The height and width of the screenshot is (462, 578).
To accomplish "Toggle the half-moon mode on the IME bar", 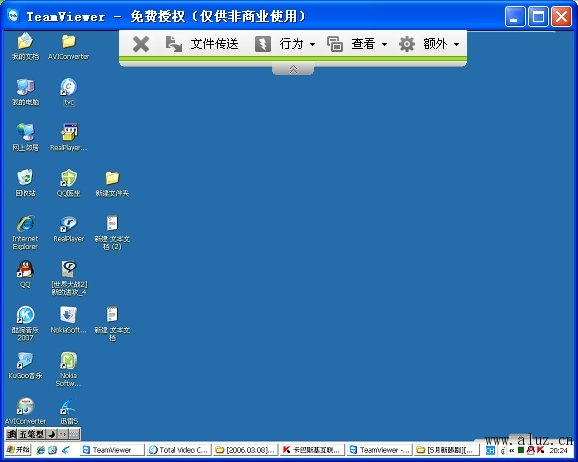I will [52, 434].
